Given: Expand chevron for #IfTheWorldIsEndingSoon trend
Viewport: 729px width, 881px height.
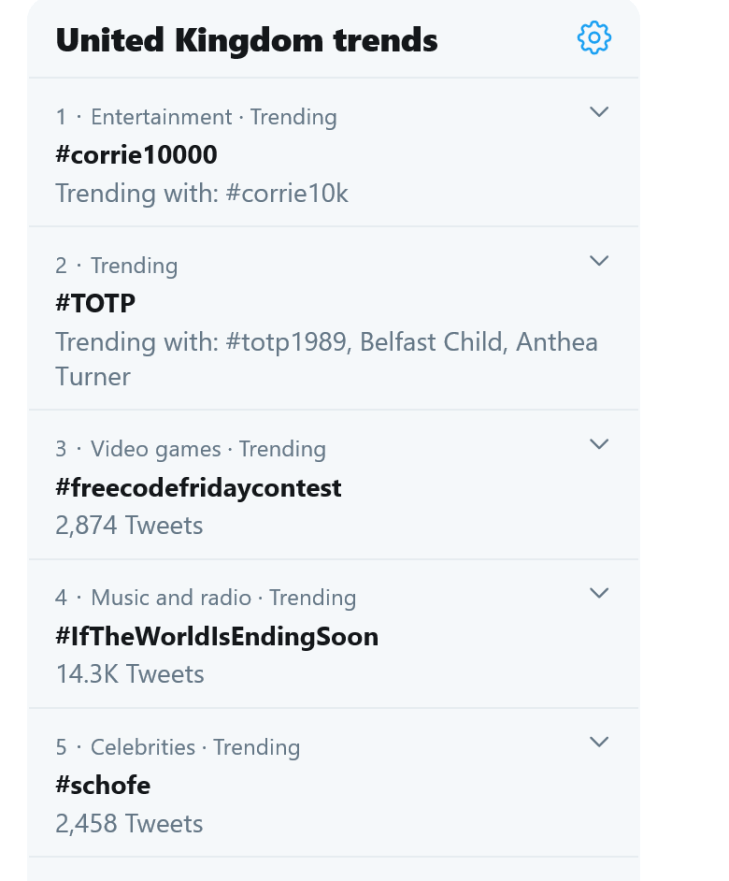Looking at the screenshot, I should click(x=599, y=593).
